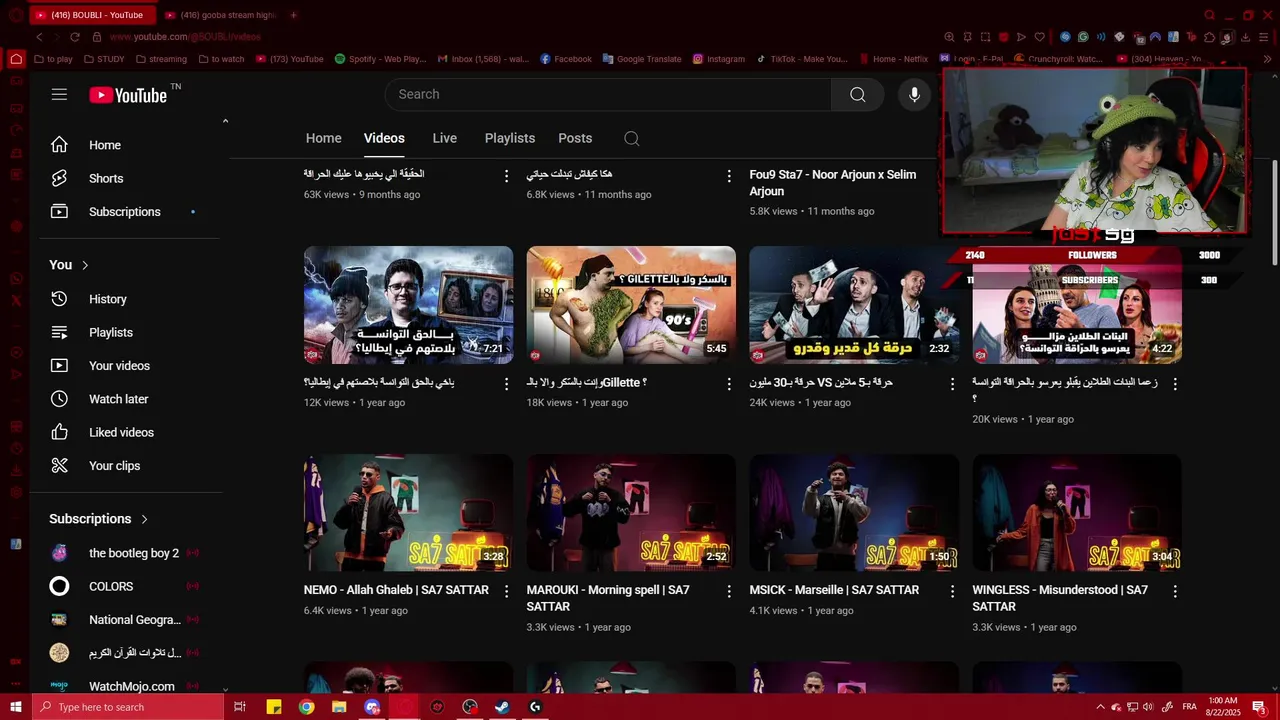Image resolution: width=1280 pixels, height=720 pixels.
Task: Expand the Subscriptions section chevron
Action: [x=144, y=519]
